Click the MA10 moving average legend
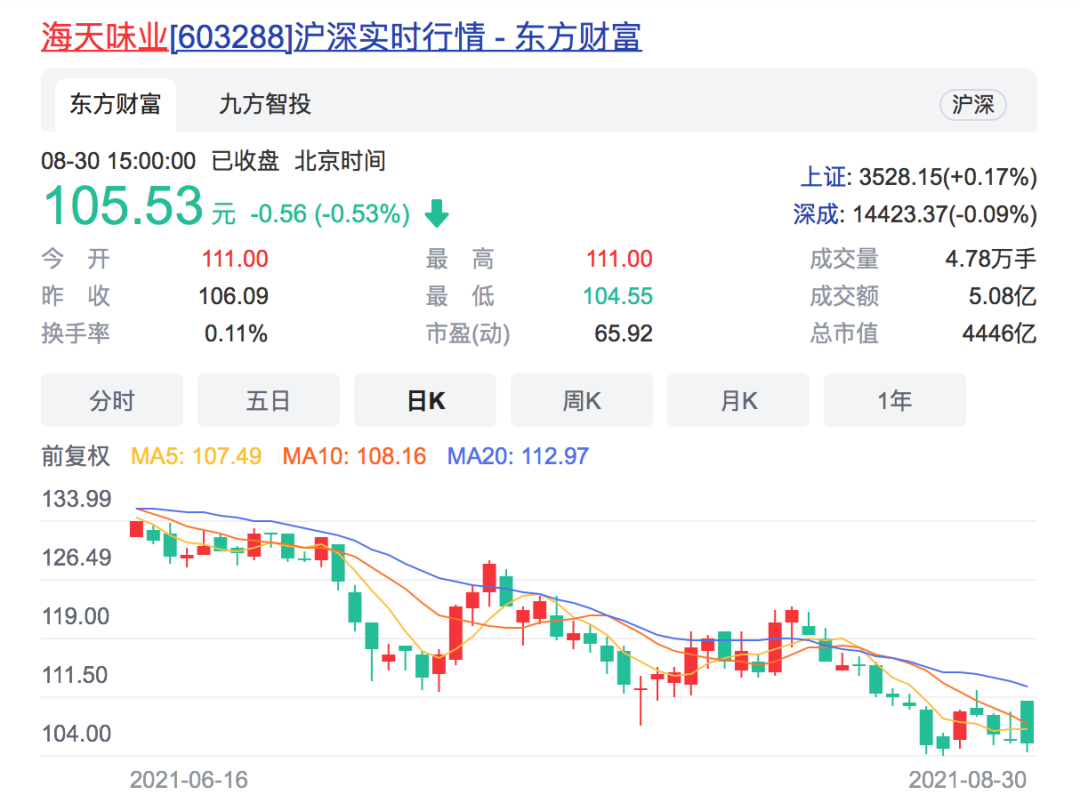 coord(354,456)
